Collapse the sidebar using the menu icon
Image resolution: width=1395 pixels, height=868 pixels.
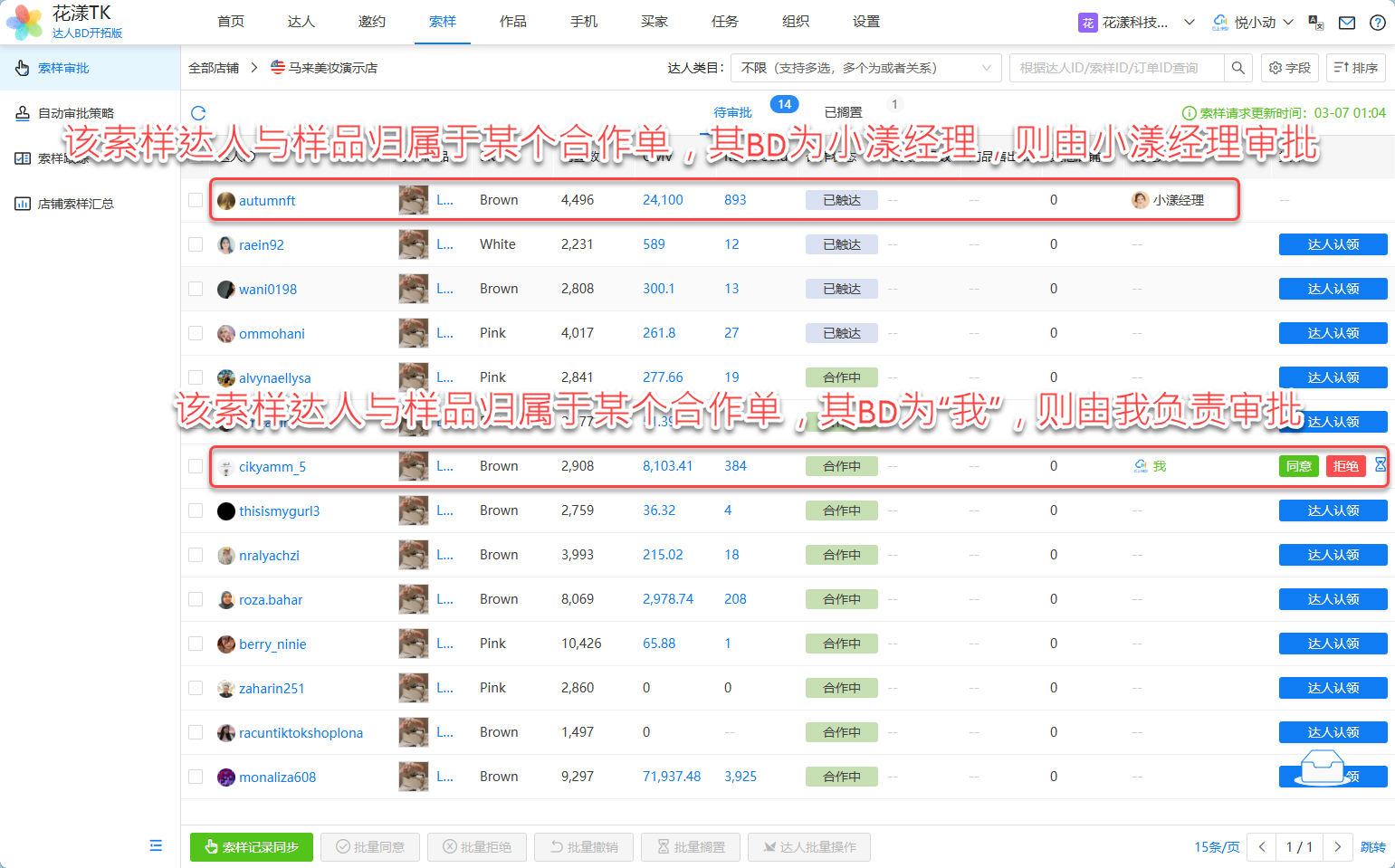[156, 845]
